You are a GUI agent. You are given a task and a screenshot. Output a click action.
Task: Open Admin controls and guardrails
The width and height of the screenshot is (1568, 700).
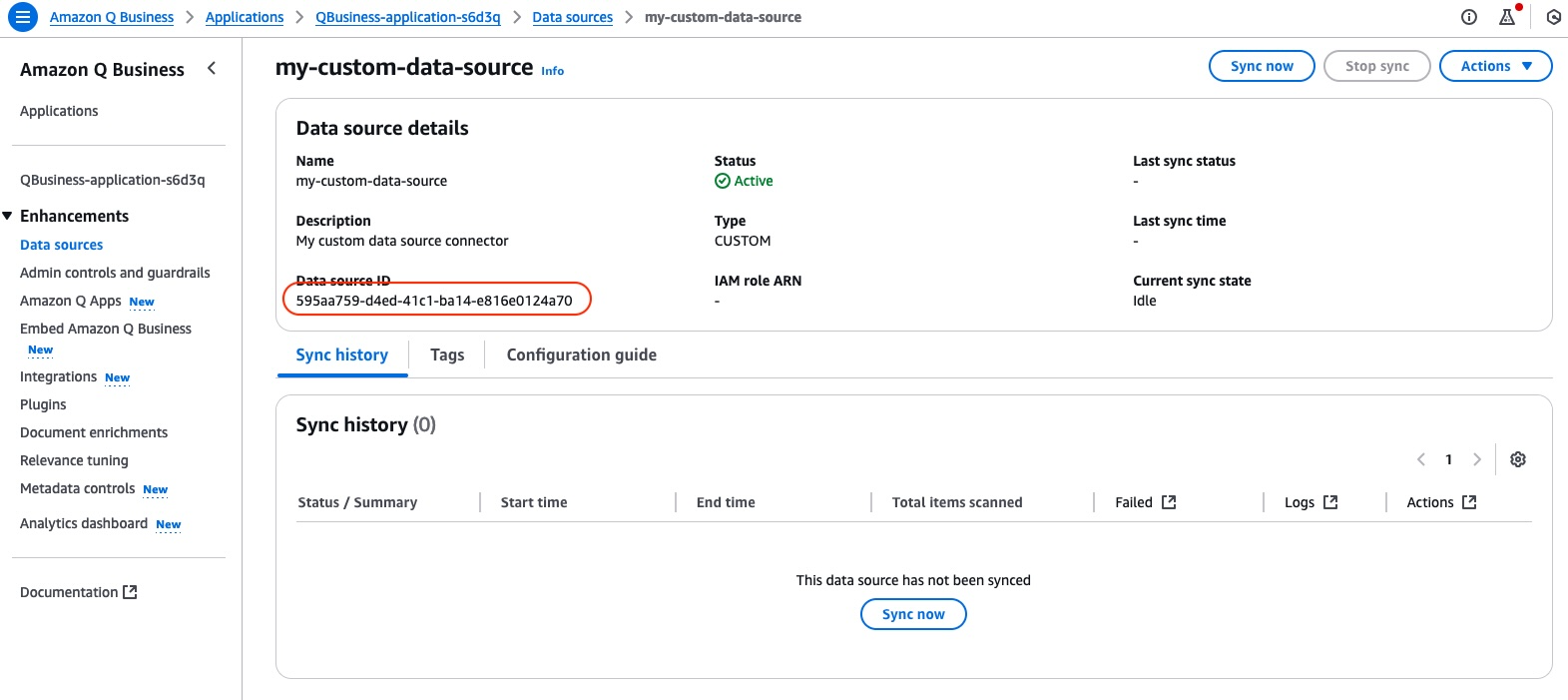[x=115, y=273]
